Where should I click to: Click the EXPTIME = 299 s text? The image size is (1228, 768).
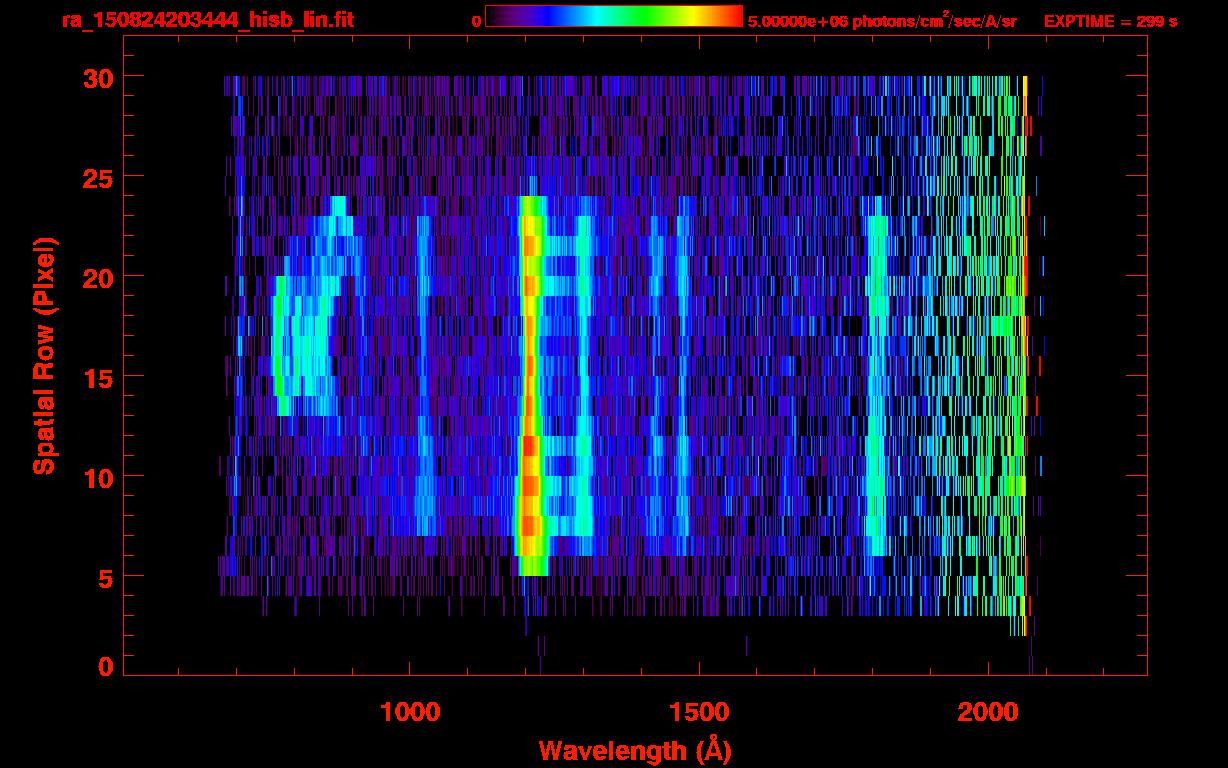[1110, 21]
